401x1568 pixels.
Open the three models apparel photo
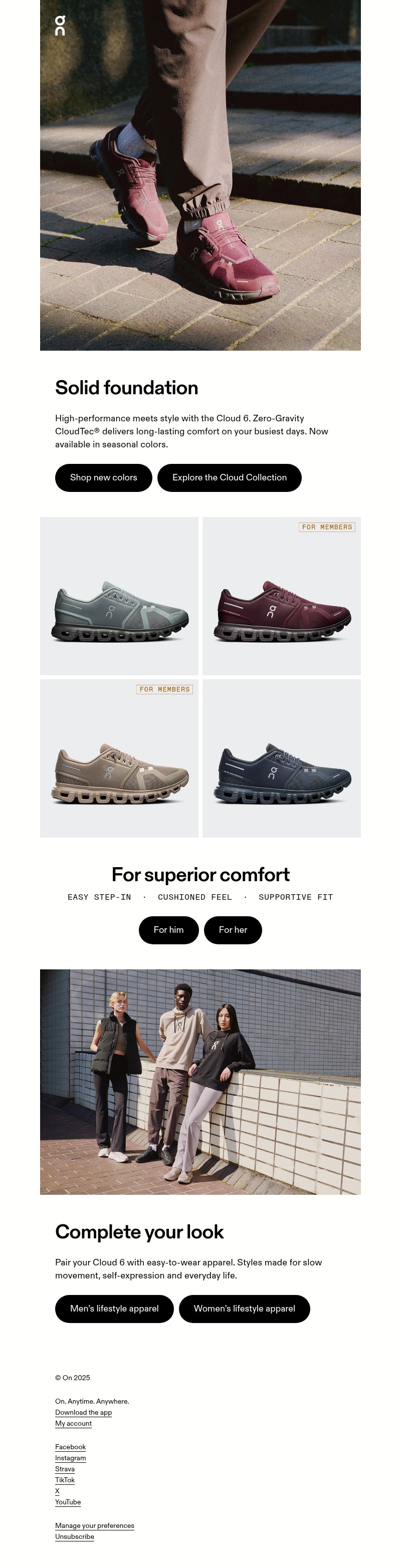point(200,1081)
